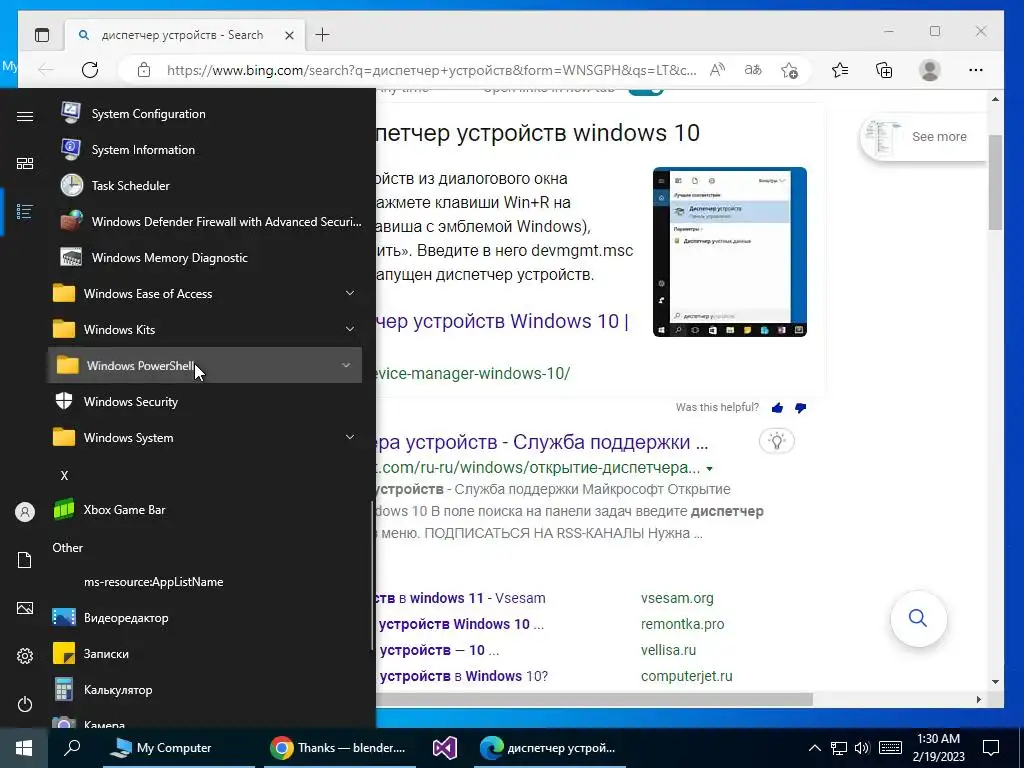The image size is (1024, 768).
Task: Add page to favorites star icon
Action: pyautogui.click(x=789, y=70)
